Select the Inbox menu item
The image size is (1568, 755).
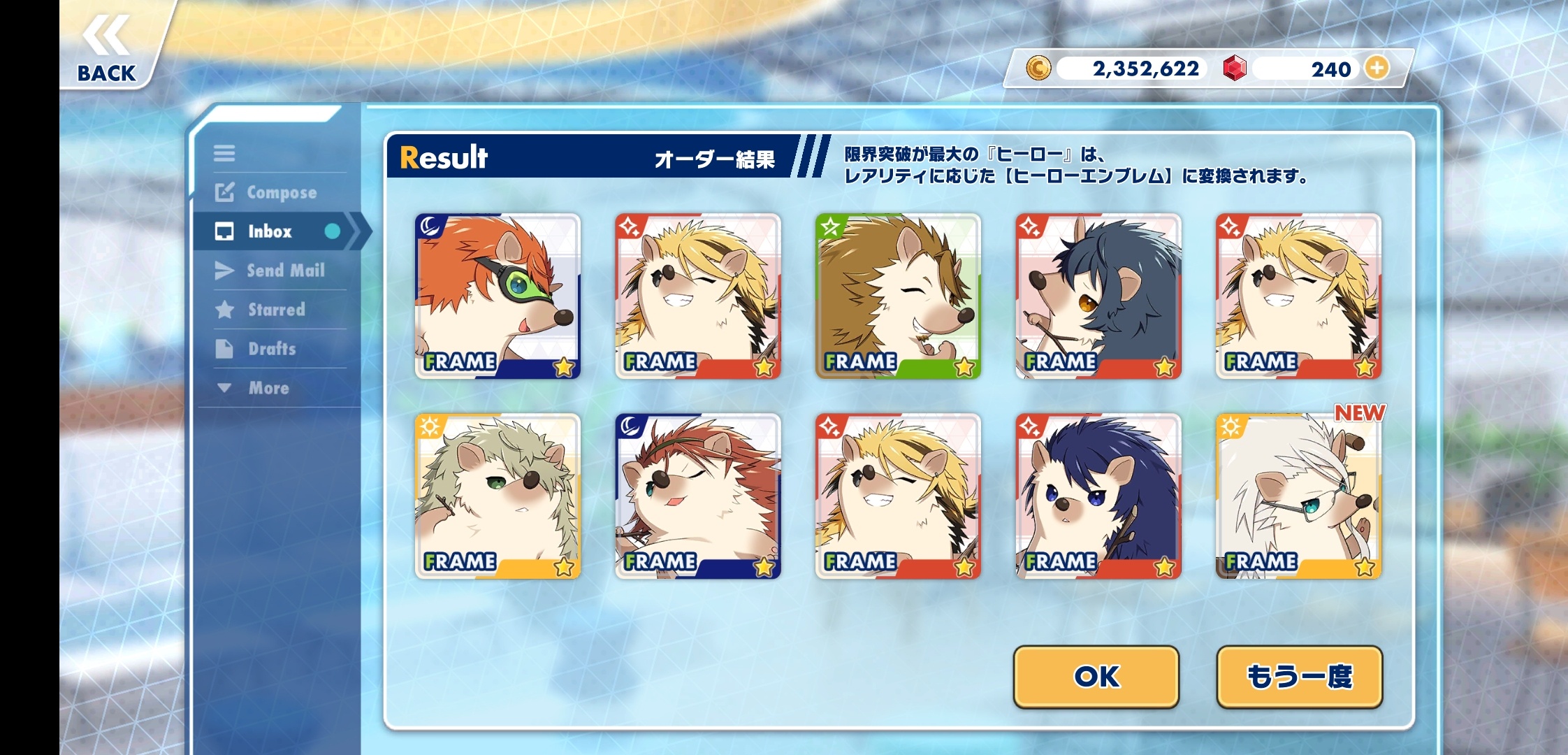pyautogui.click(x=275, y=231)
